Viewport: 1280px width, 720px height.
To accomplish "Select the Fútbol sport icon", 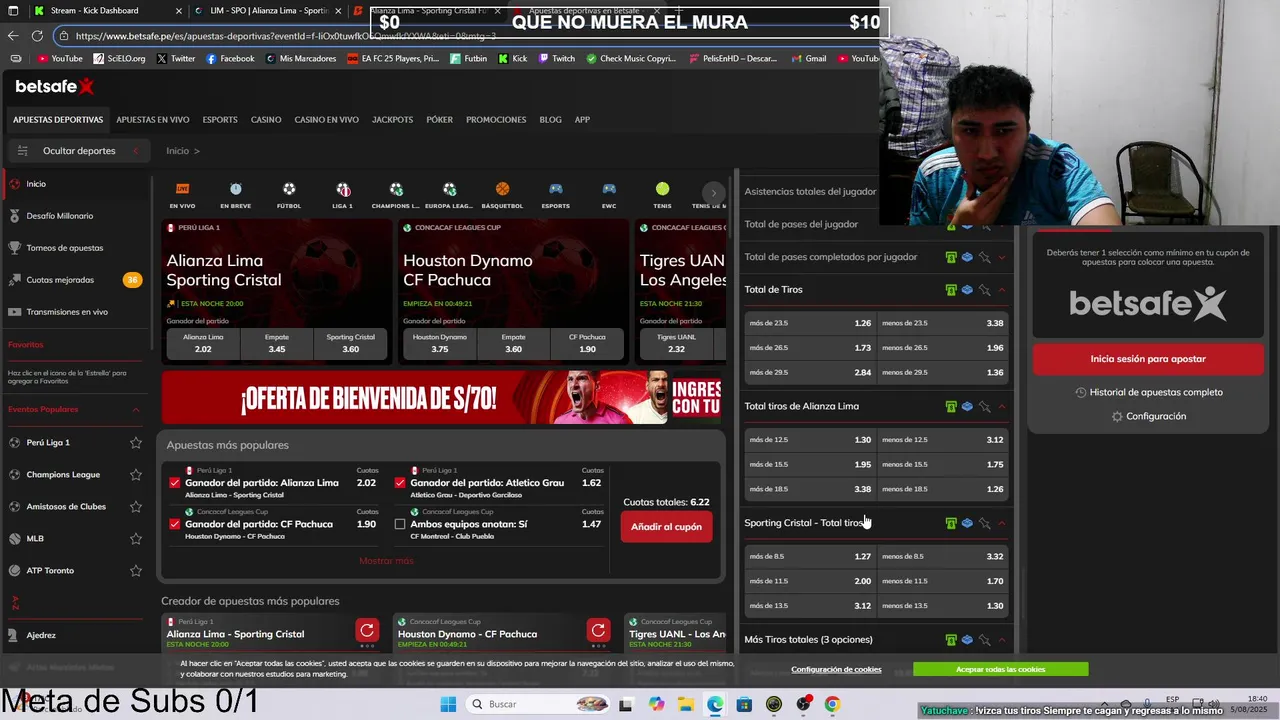I will [x=289, y=189].
